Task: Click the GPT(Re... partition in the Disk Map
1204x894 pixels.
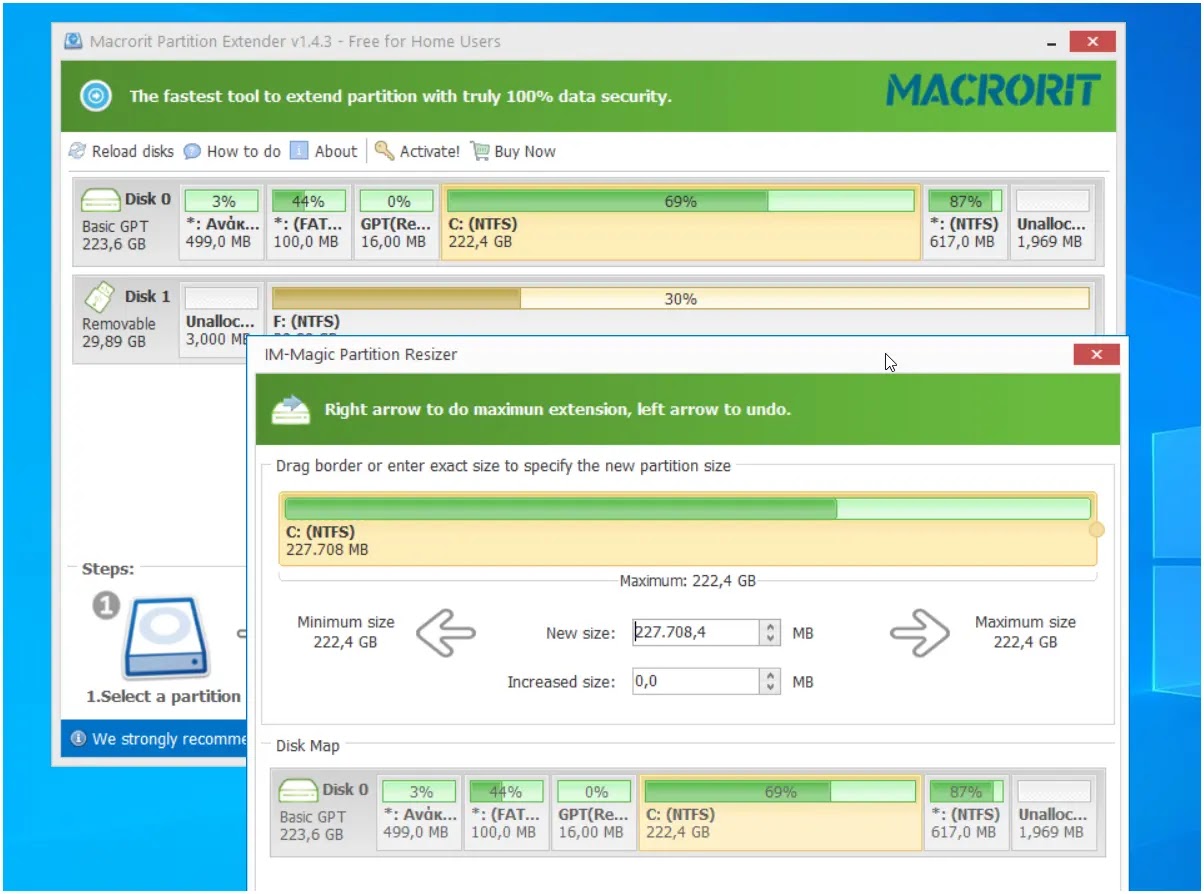Action: point(594,811)
